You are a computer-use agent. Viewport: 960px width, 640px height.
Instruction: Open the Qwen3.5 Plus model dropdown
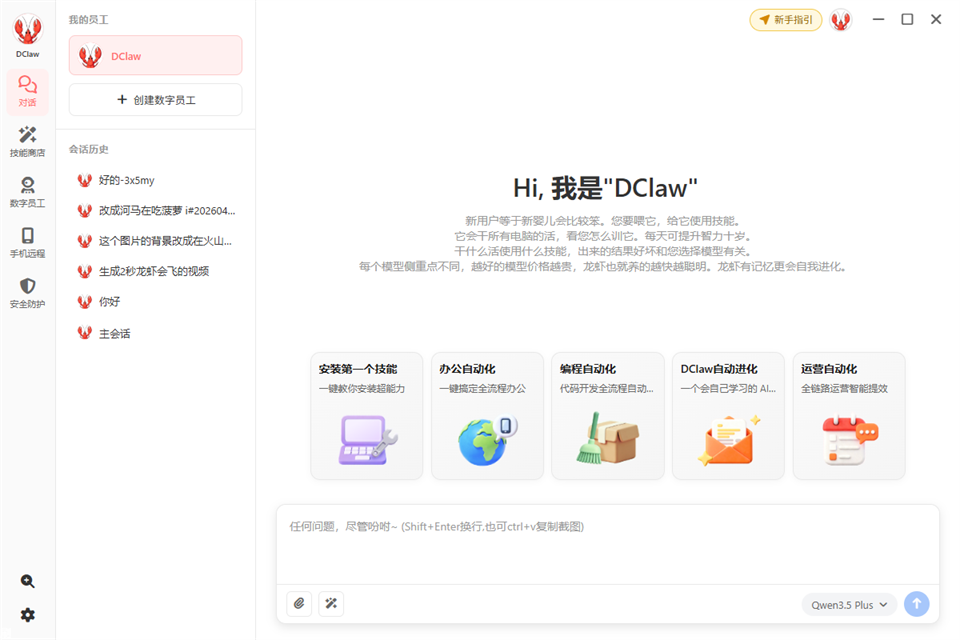[x=849, y=604]
